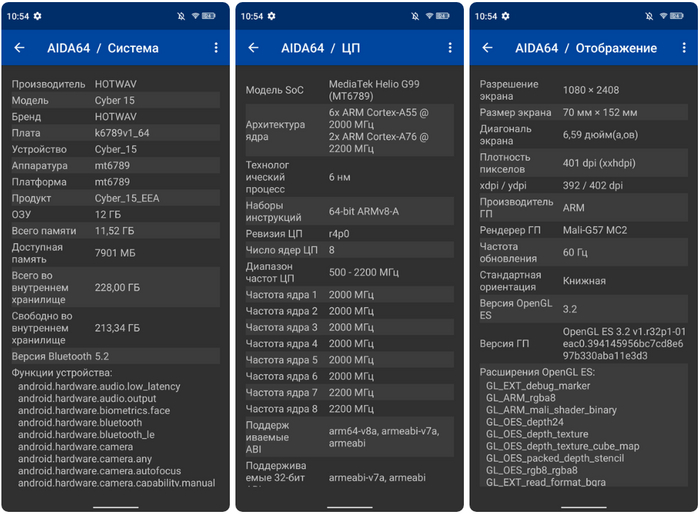This screenshot has height=514, width=700.
Task: Select refresh rate value '60 Гц'
Action: [x=575, y=252]
